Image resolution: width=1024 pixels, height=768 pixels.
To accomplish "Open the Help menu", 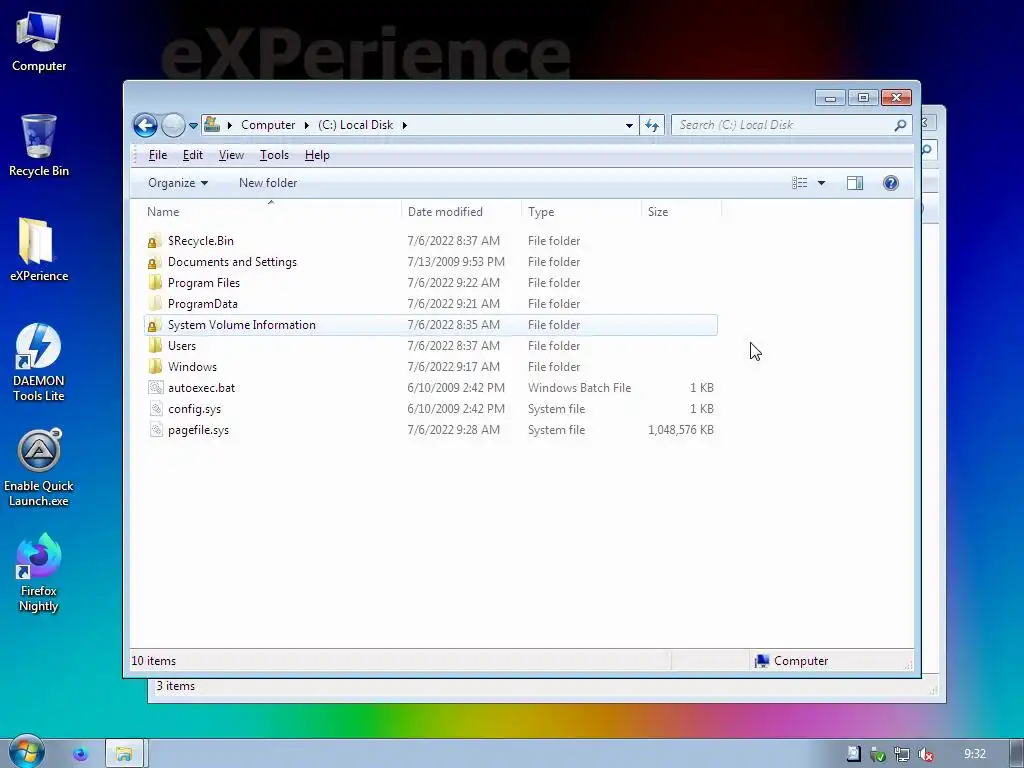I will pyautogui.click(x=317, y=155).
